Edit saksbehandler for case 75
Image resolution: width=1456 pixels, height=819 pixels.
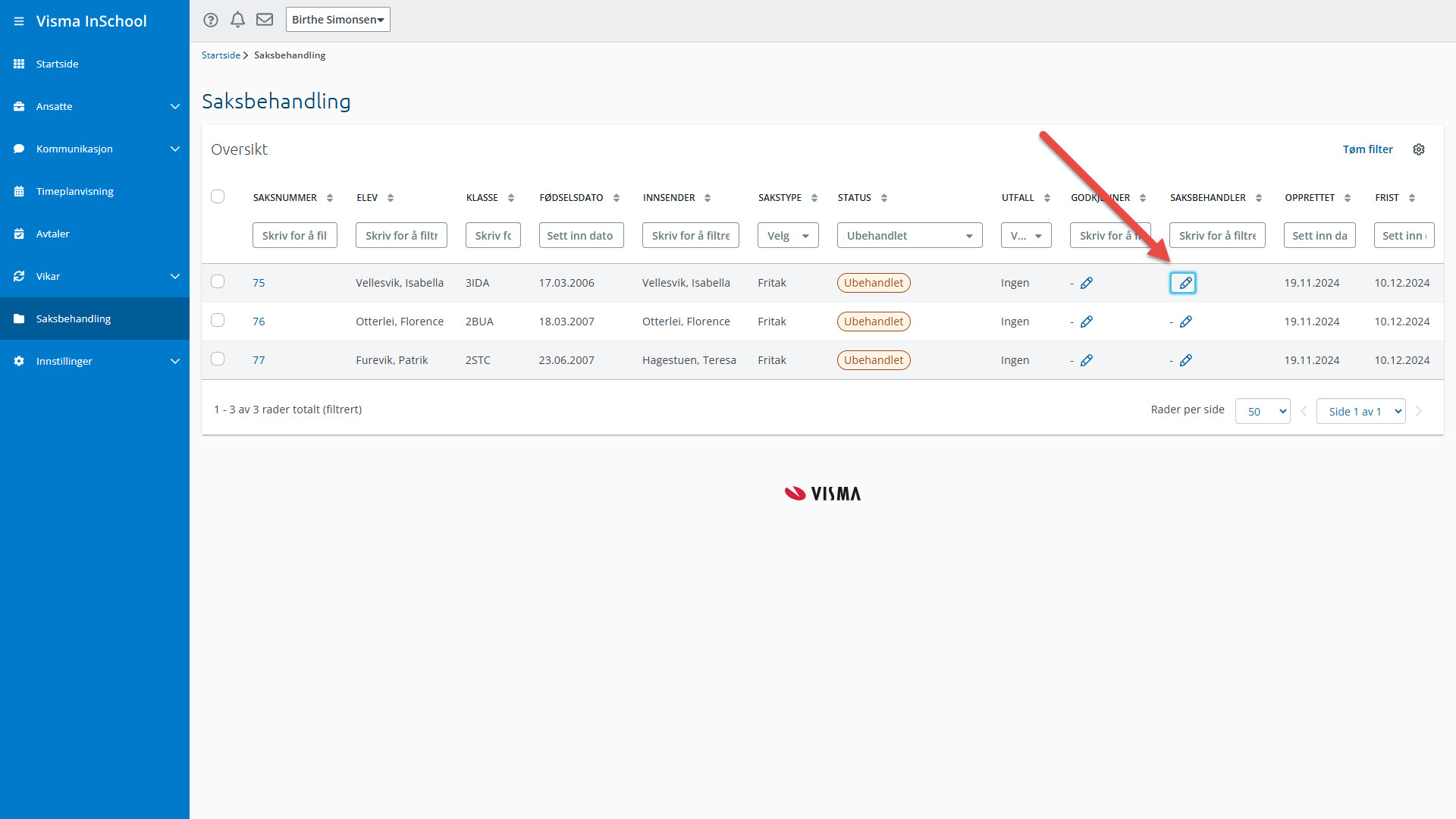pos(1183,283)
